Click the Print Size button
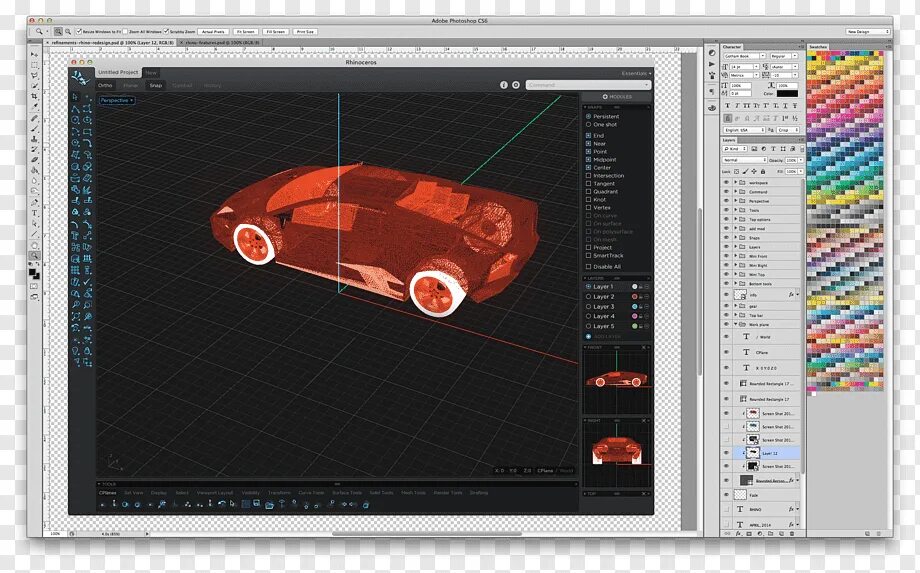The height and width of the screenshot is (573, 920). point(305,32)
